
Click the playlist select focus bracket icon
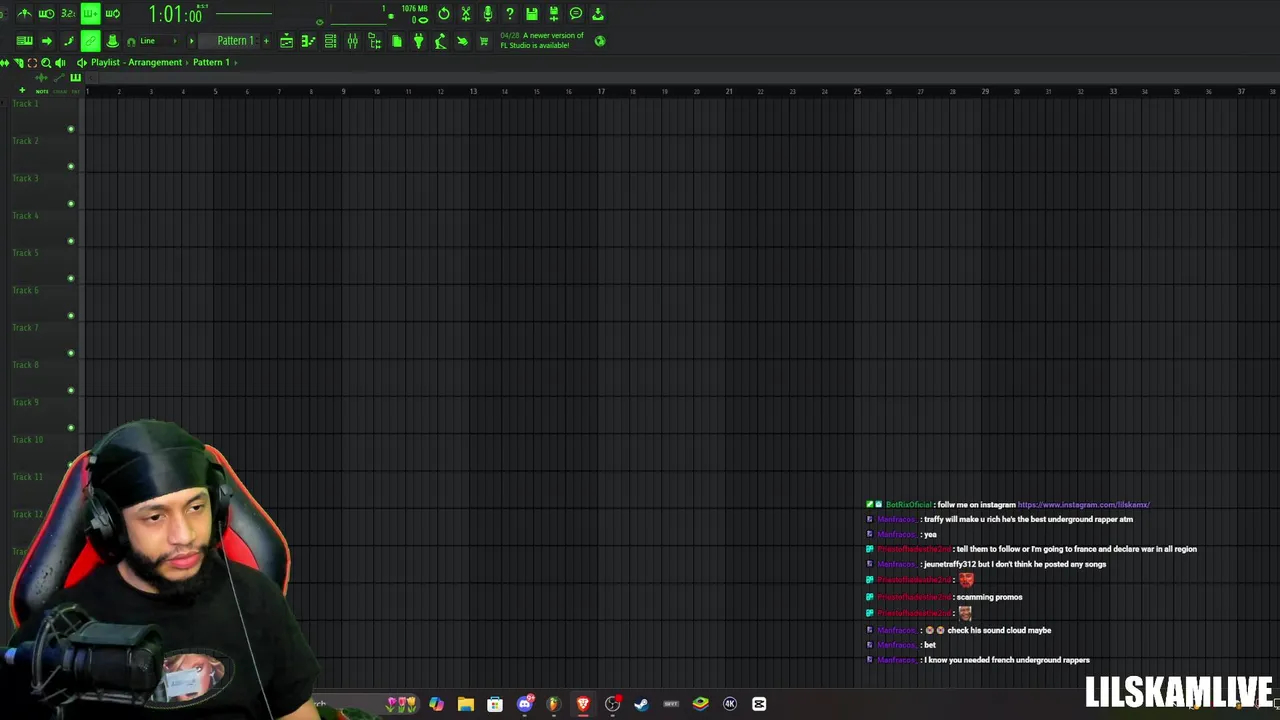coord(32,63)
